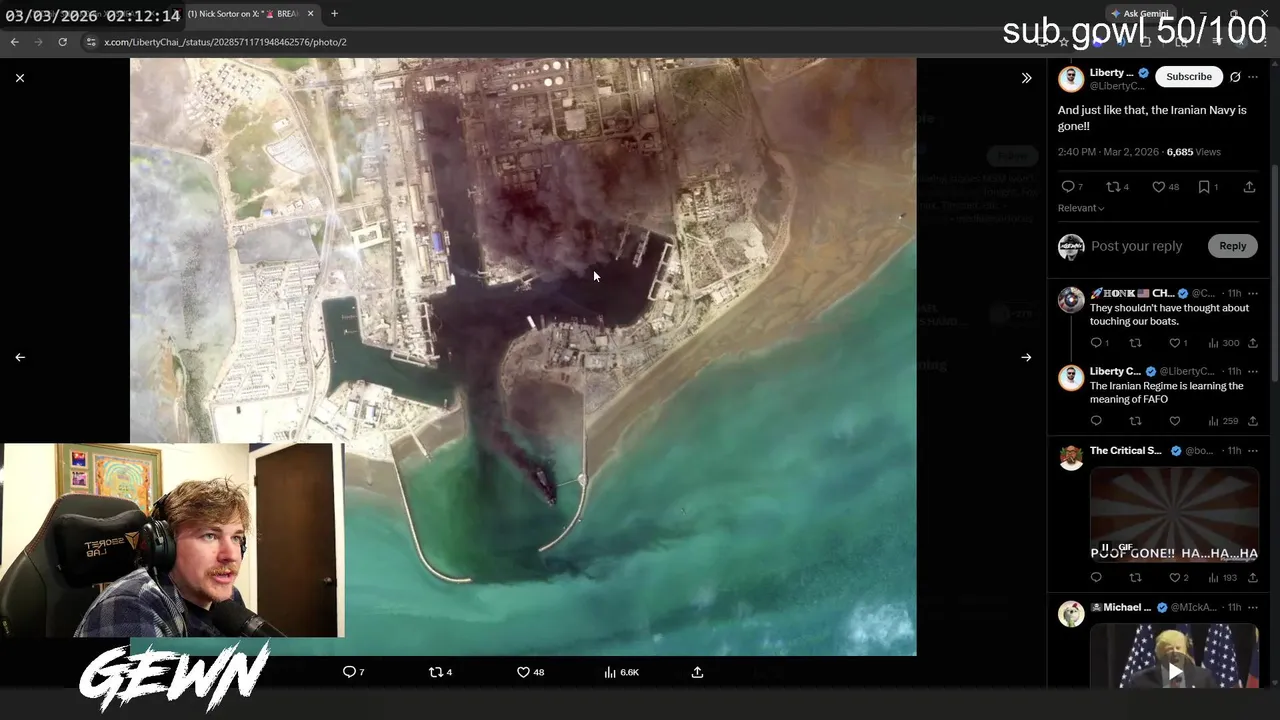Click the 6,685 Views count
Image resolution: width=1280 pixels, height=720 pixels.
[1193, 152]
